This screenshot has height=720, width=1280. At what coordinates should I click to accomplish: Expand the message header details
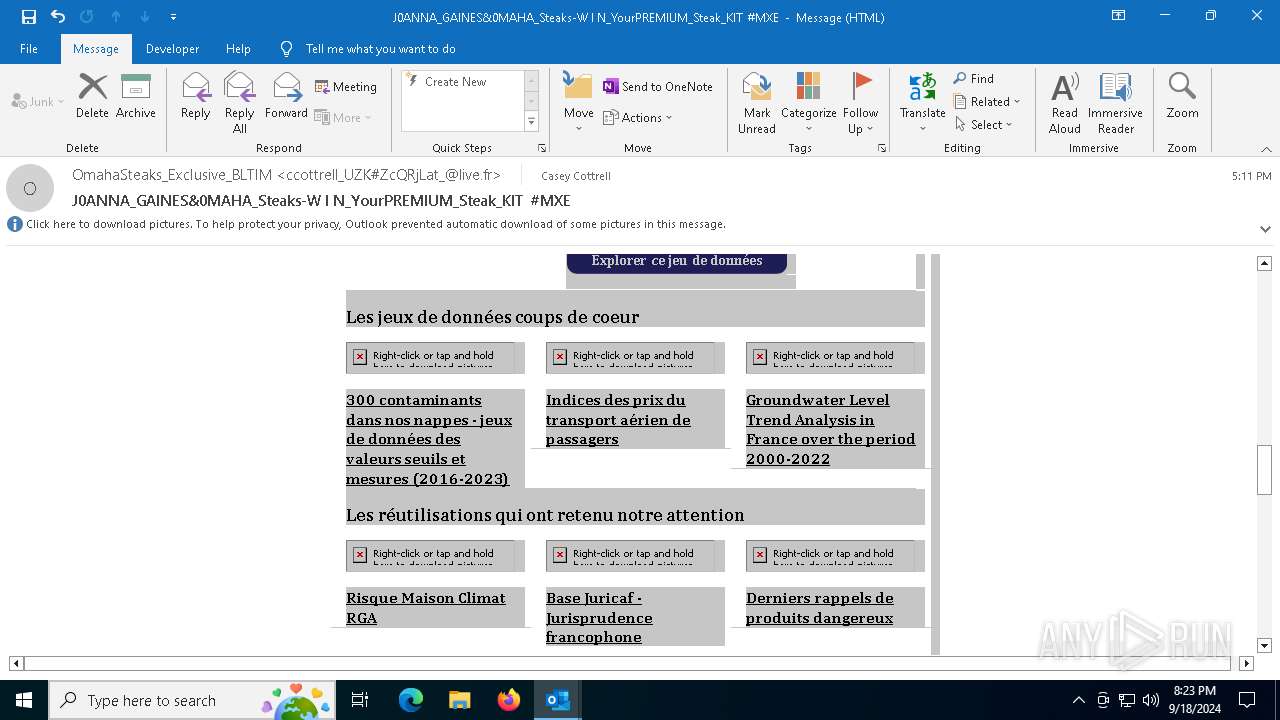tap(1265, 229)
